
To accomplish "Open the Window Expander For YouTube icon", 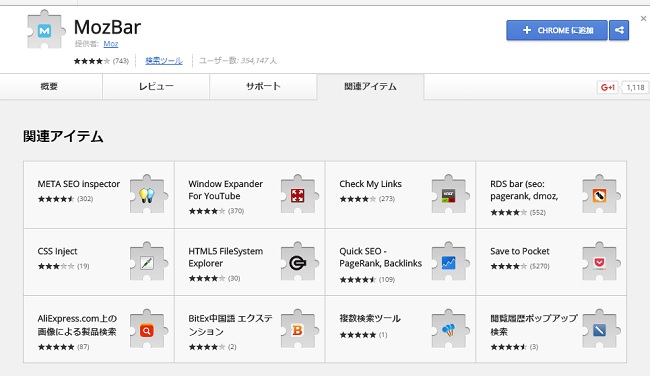I will point(299,194).
